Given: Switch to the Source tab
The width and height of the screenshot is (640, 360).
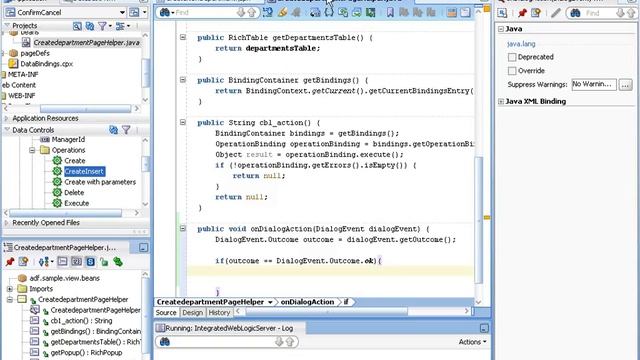Looking at the screenshot, I should coord(166,313).
